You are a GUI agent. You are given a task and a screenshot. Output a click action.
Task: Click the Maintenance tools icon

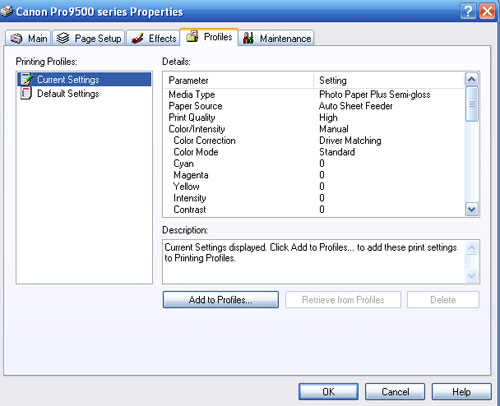[248, 38]
